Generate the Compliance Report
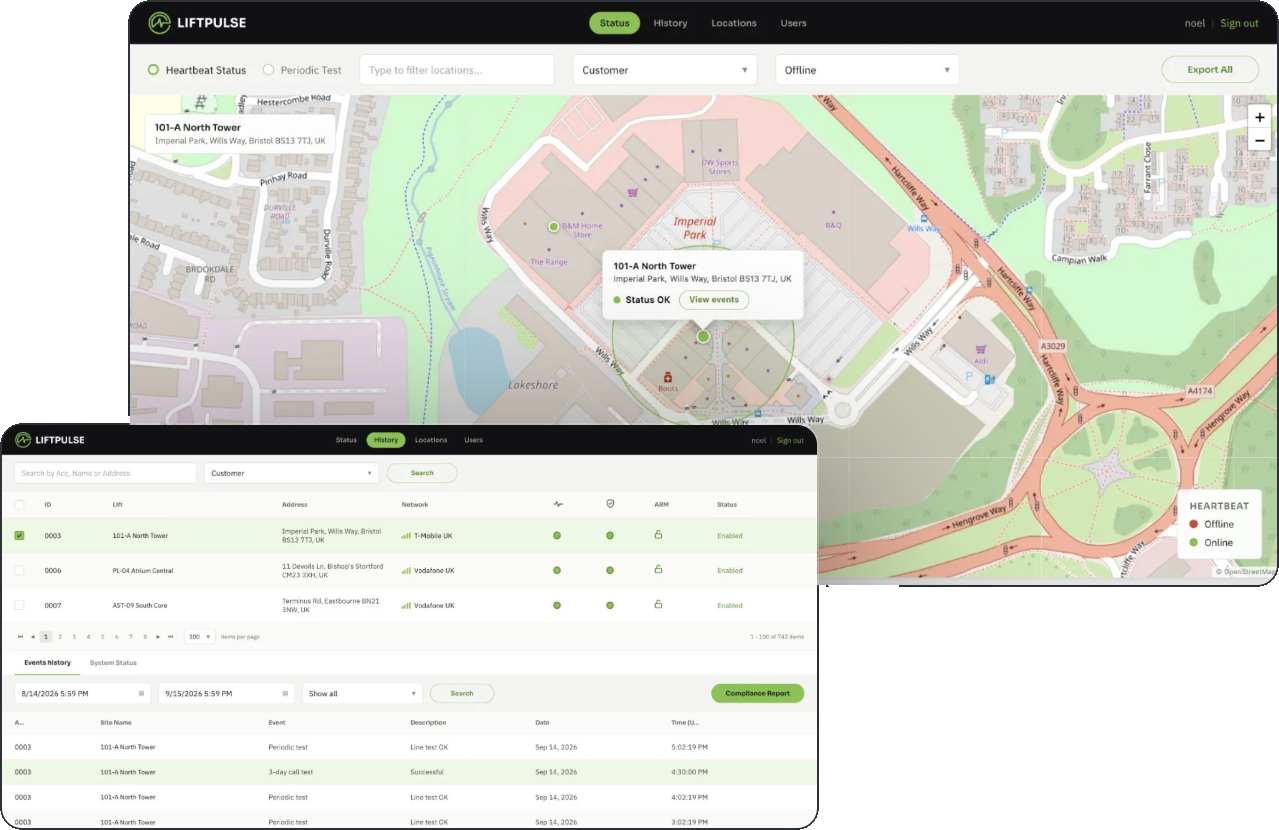The image size is (1279, 830). click(757, 693)
